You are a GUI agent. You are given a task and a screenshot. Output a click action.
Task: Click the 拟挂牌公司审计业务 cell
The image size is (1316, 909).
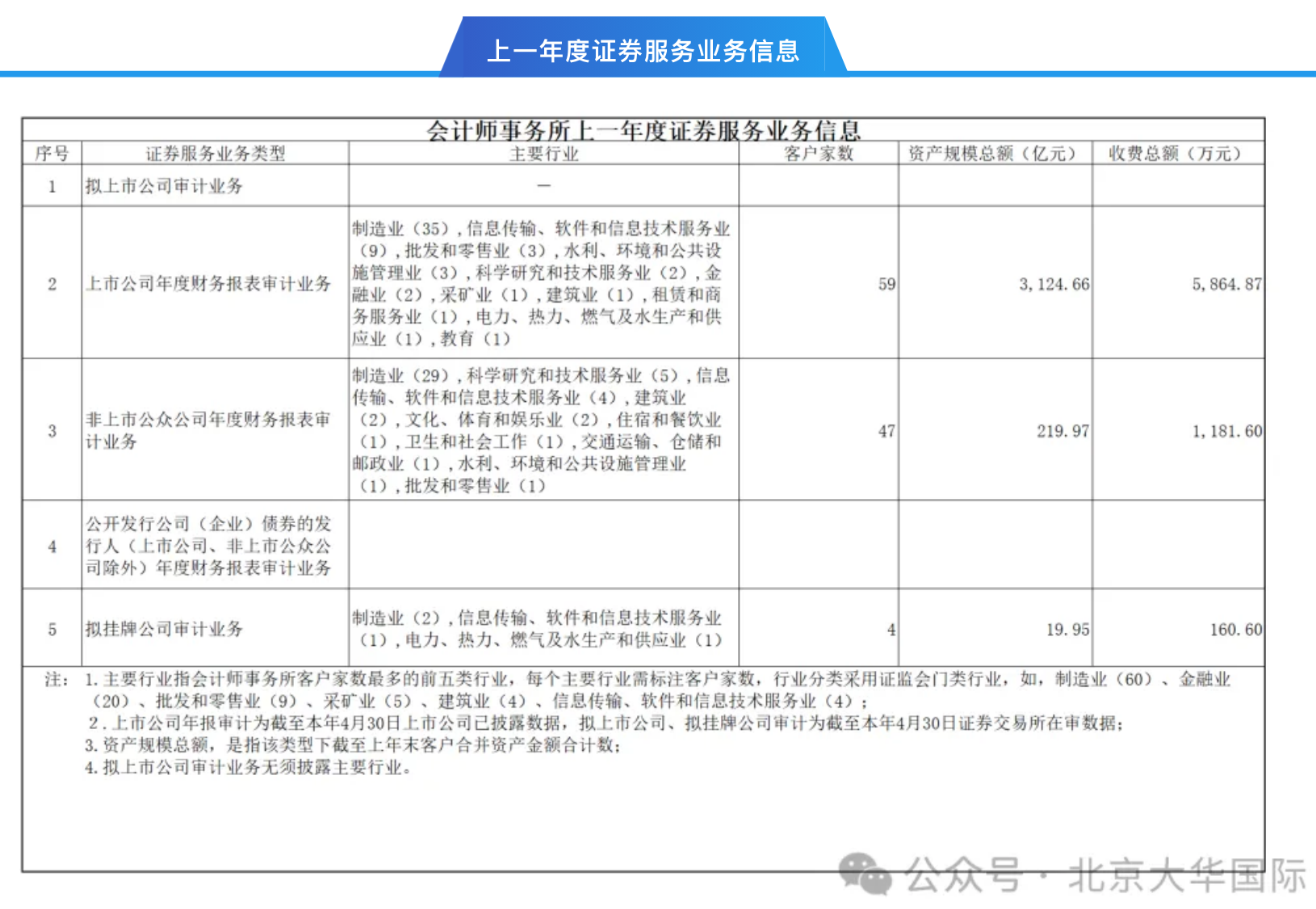click(x=164, y=629)
